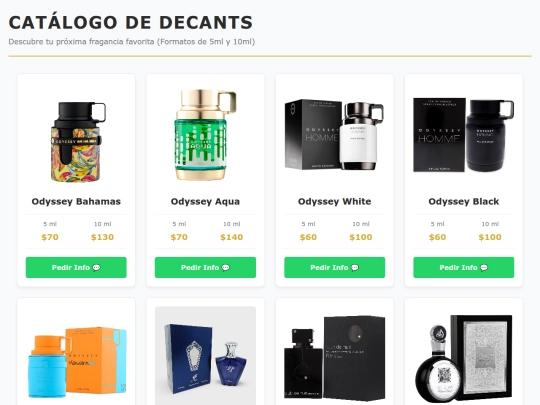Click Pedir Info for Odyssey Black
This screenshot has width=540, height=405.
tap(464, 267)
